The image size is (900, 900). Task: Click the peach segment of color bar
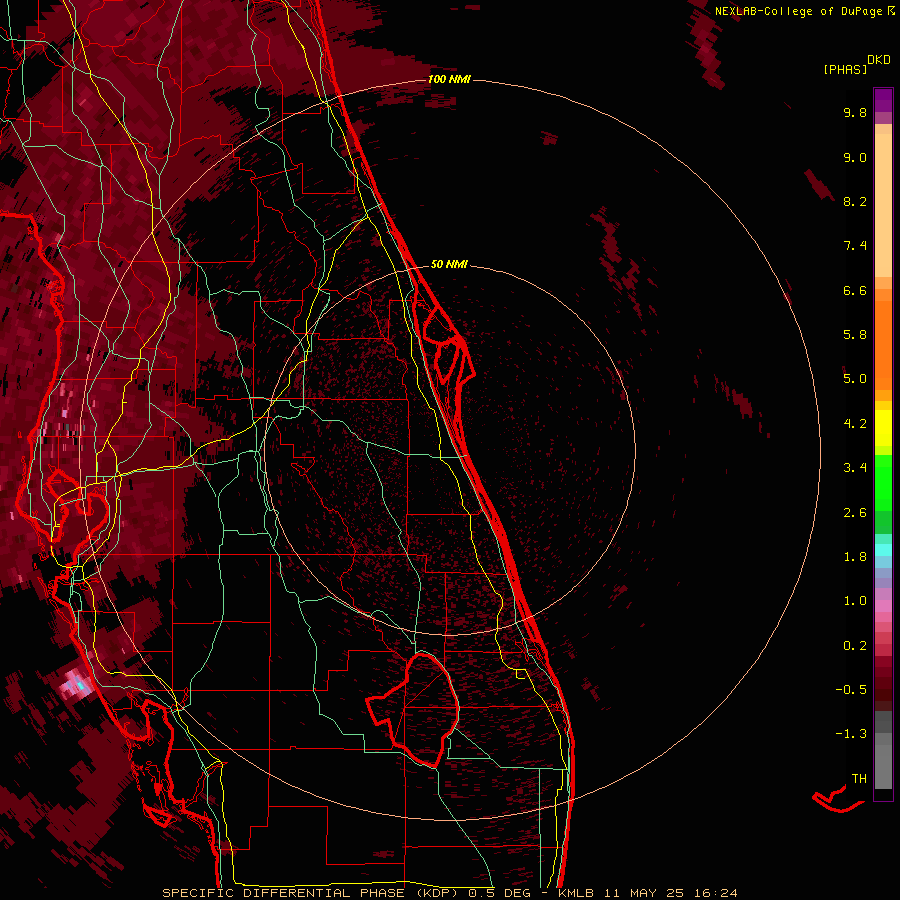(x=883, y=201)
